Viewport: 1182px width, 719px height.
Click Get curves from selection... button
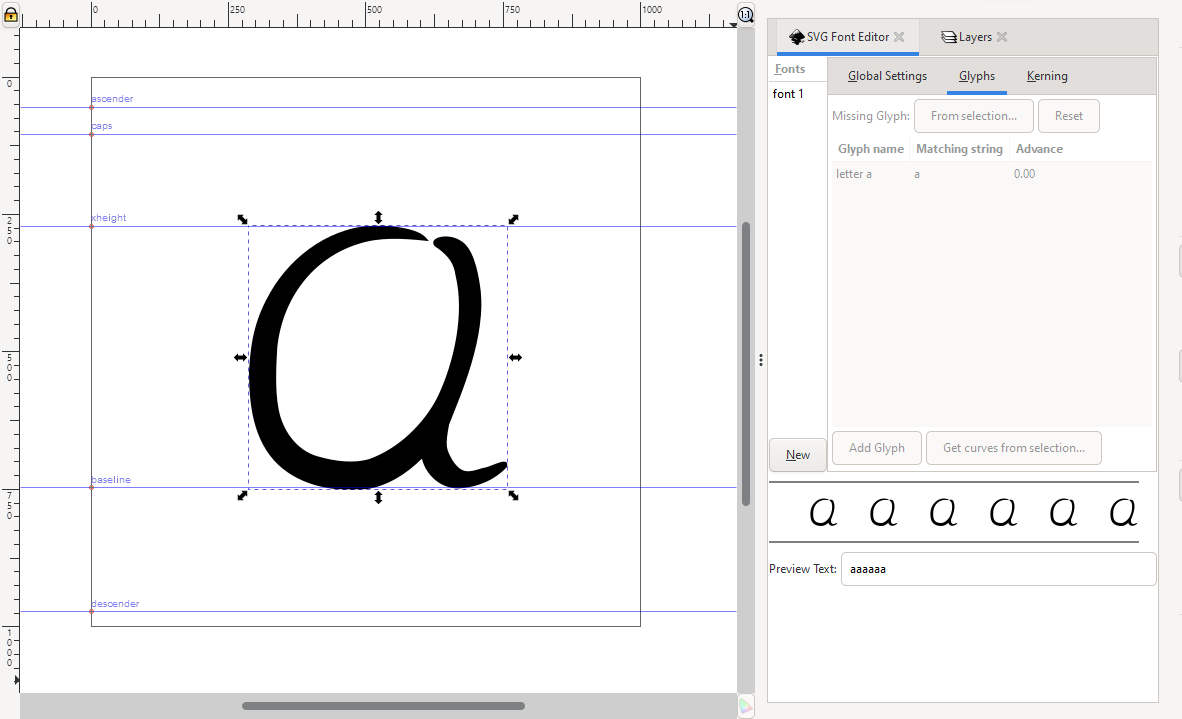pyautogui.click(x=1014, y=448)
